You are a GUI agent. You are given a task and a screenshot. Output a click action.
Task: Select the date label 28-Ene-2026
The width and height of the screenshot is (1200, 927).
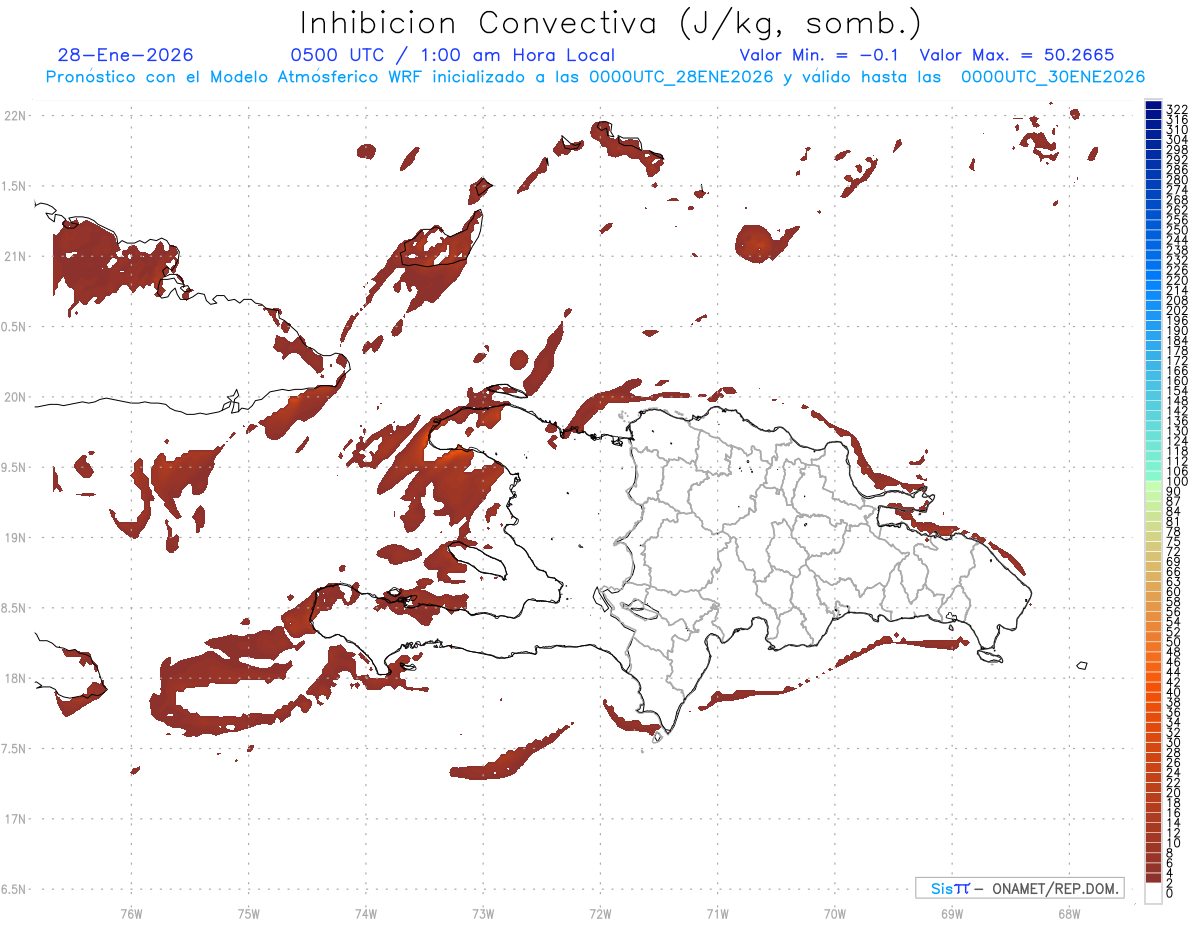point(126,56)
